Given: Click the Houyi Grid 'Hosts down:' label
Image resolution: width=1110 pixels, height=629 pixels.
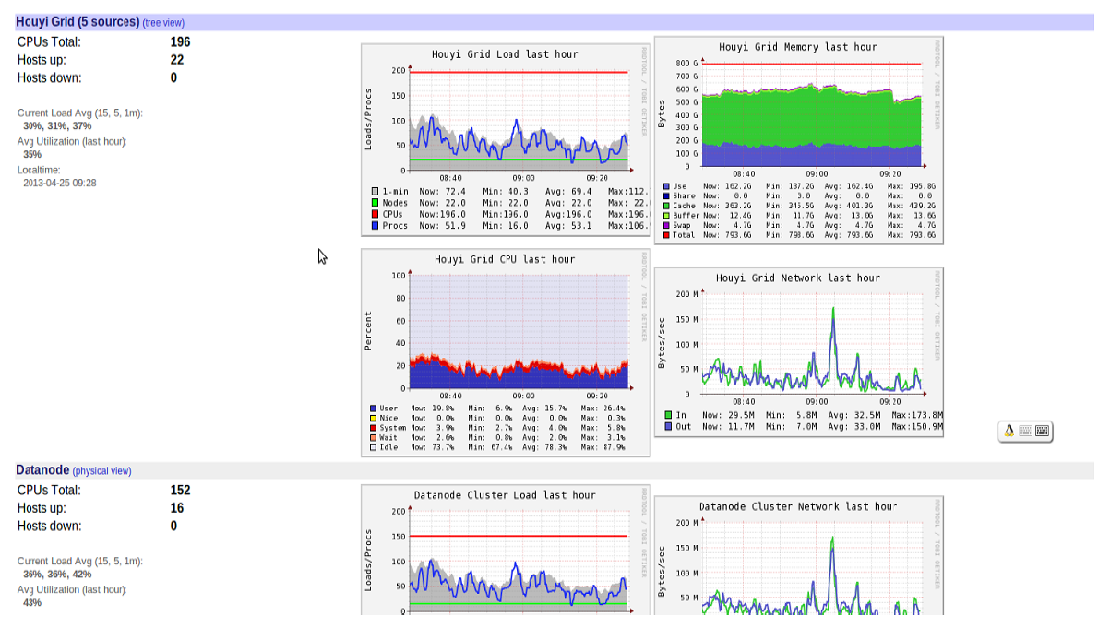Looking at the screenshot, I should point(49,78).
